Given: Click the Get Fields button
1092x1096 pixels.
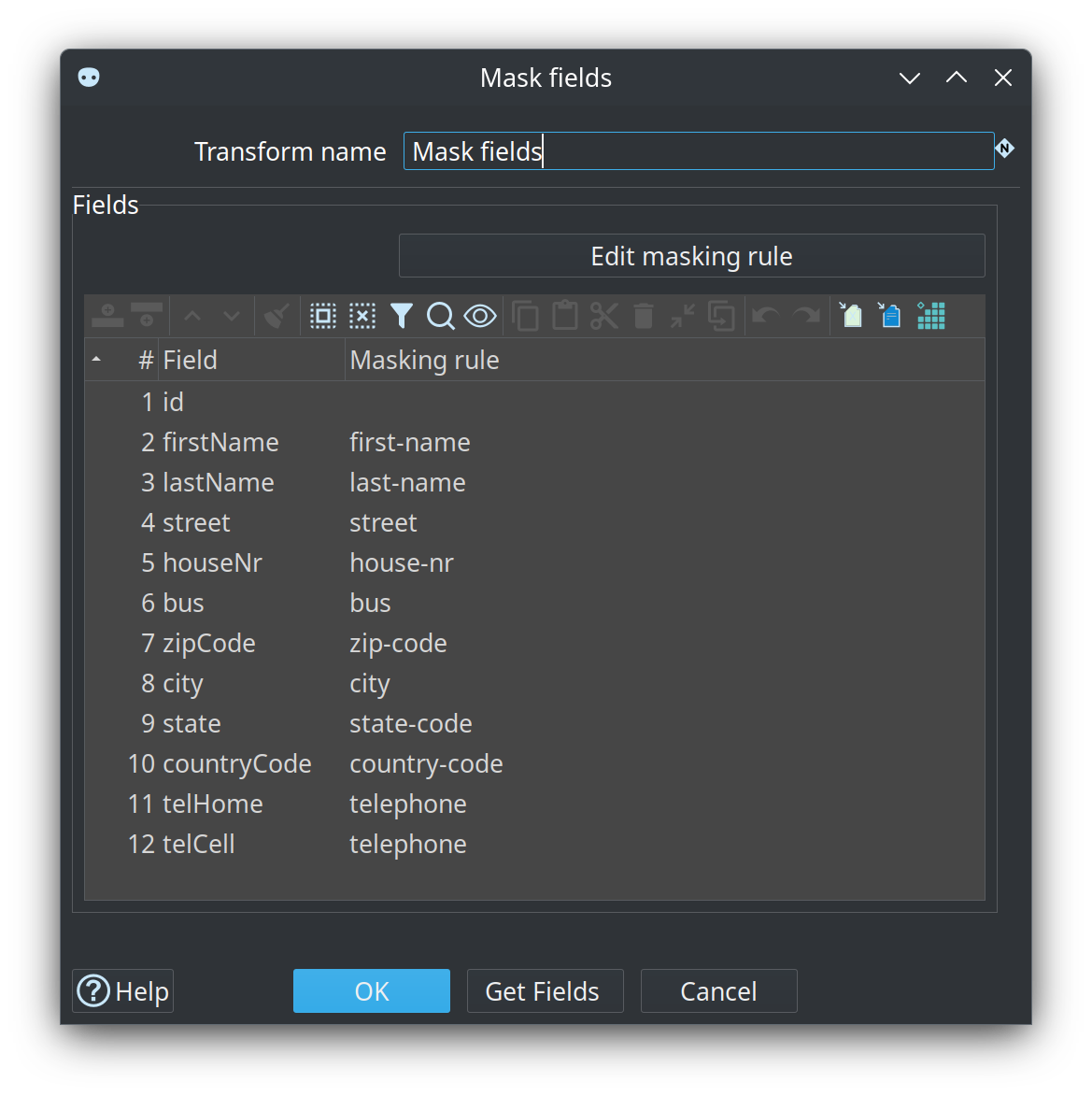Looking at the screenshot, I should 545,990.
